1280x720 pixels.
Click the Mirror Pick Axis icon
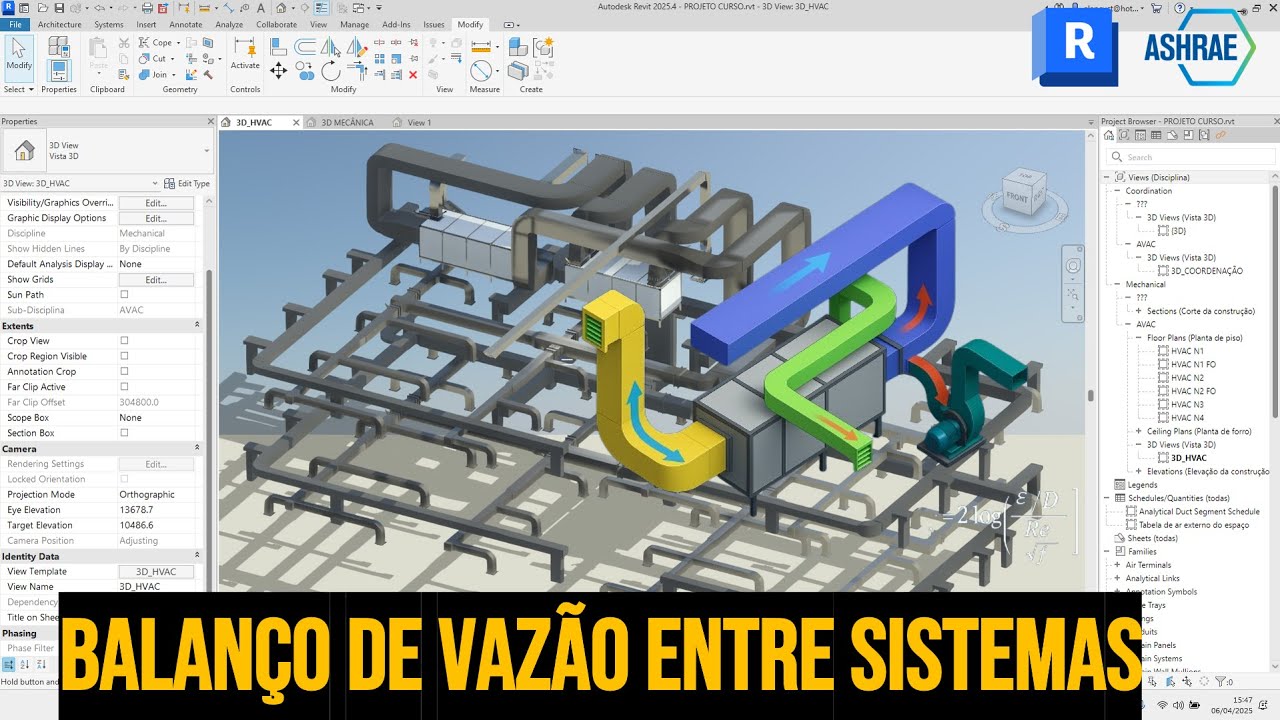point(330,46)
